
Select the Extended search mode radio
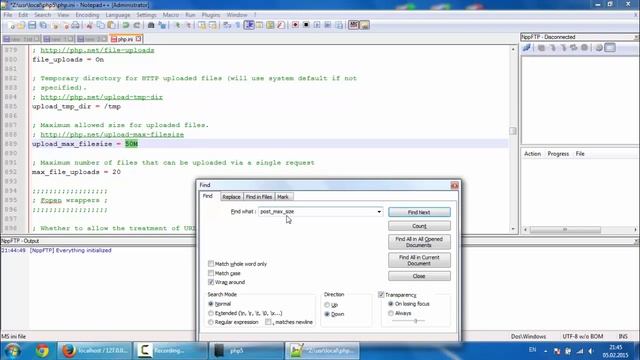pos(211,313)
